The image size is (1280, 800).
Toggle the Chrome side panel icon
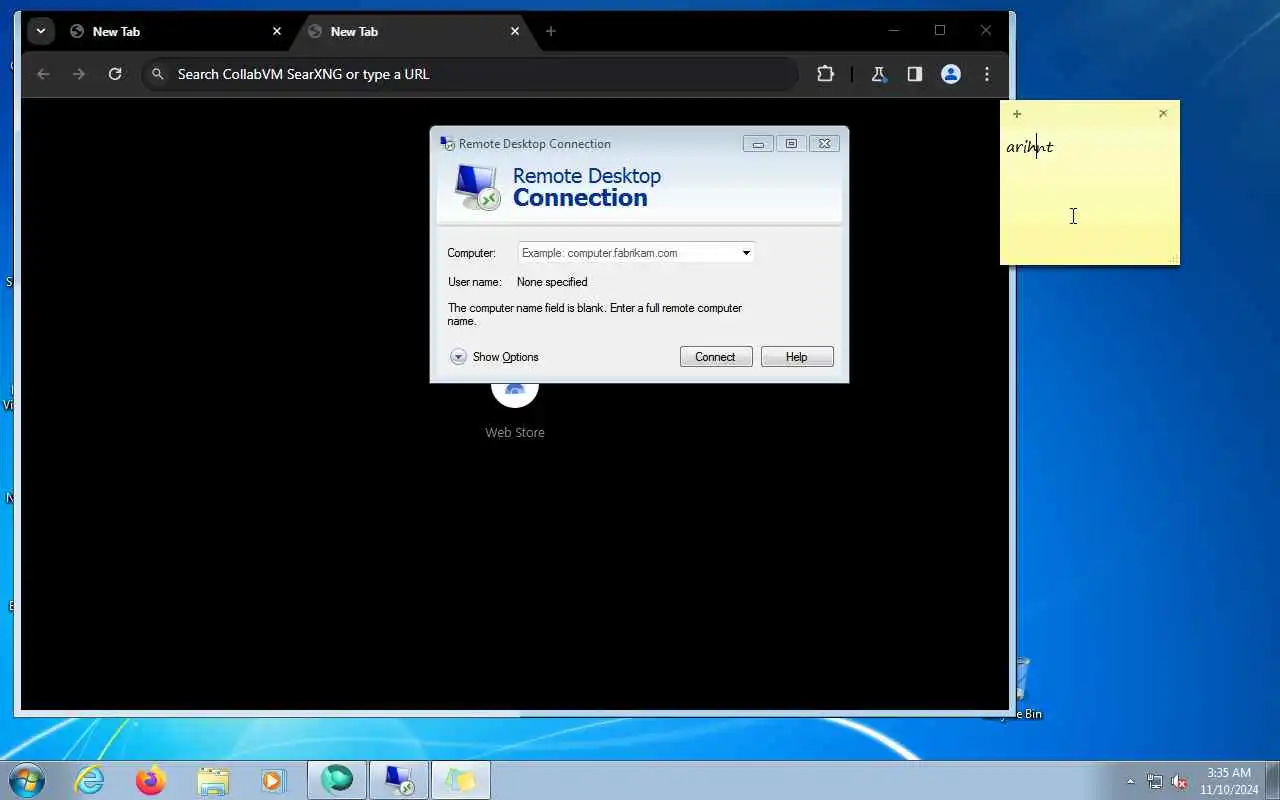click(x=914, y=74)
